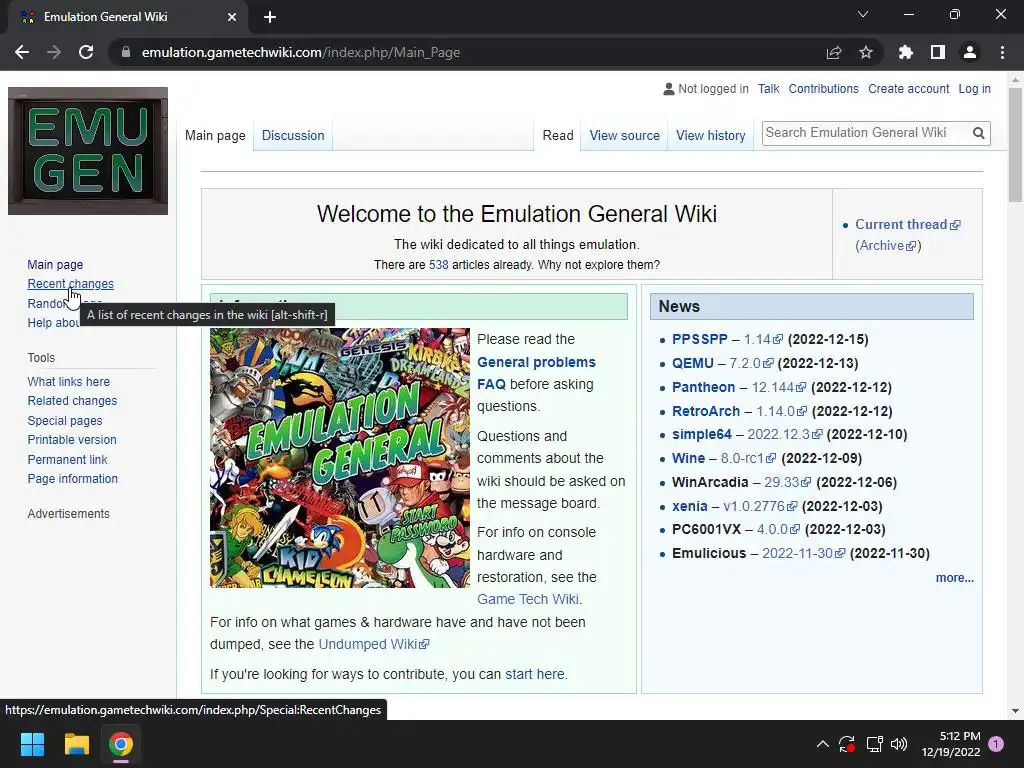Click more... under the News list

click(954, 578)
